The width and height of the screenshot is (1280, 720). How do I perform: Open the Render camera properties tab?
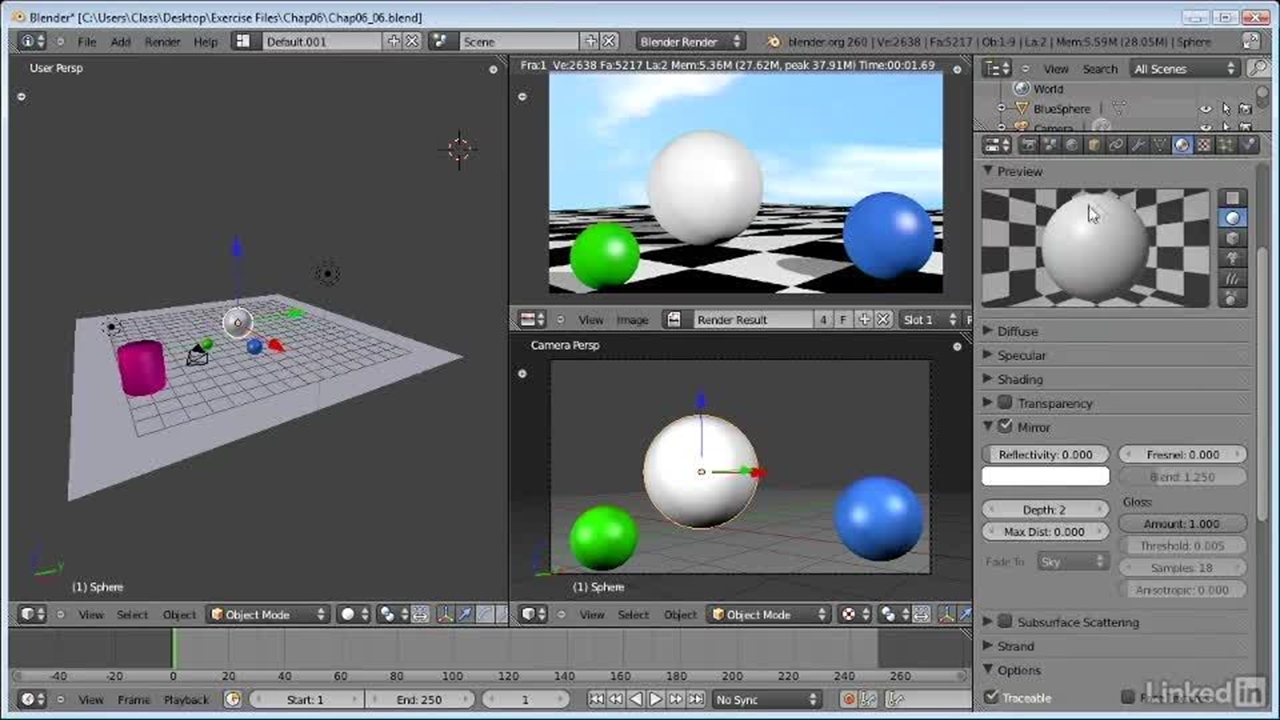pos(1028,146)
